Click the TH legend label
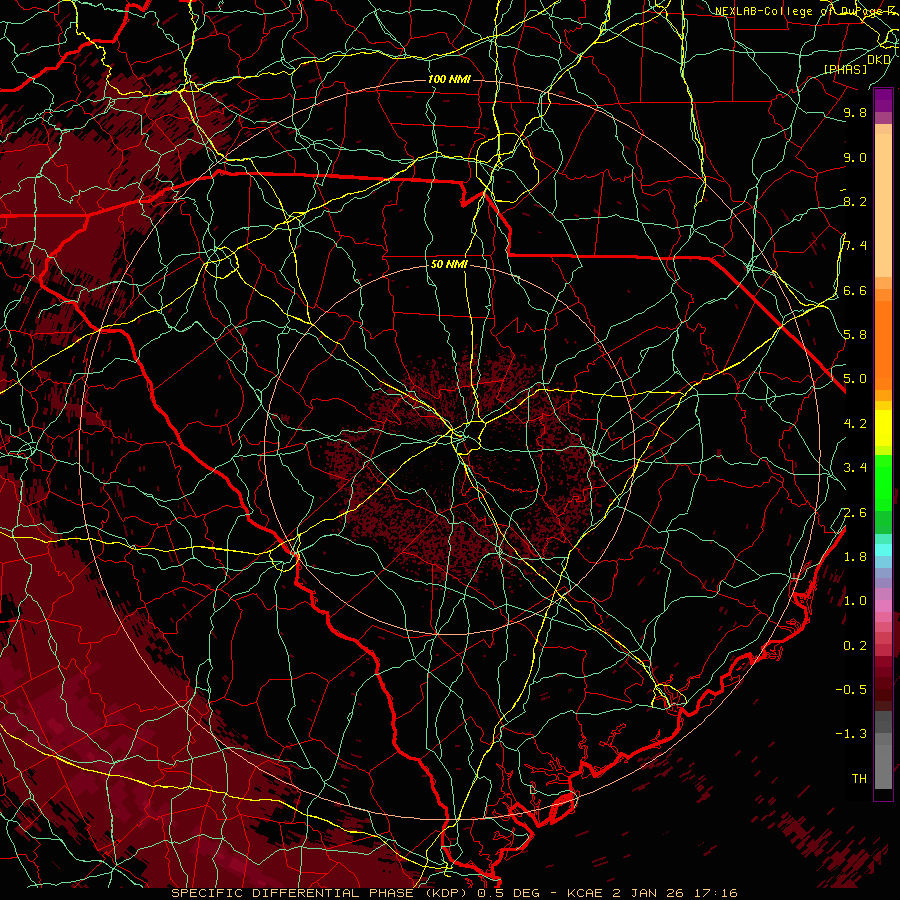900x900 pixels. click(x=859, y=779)
